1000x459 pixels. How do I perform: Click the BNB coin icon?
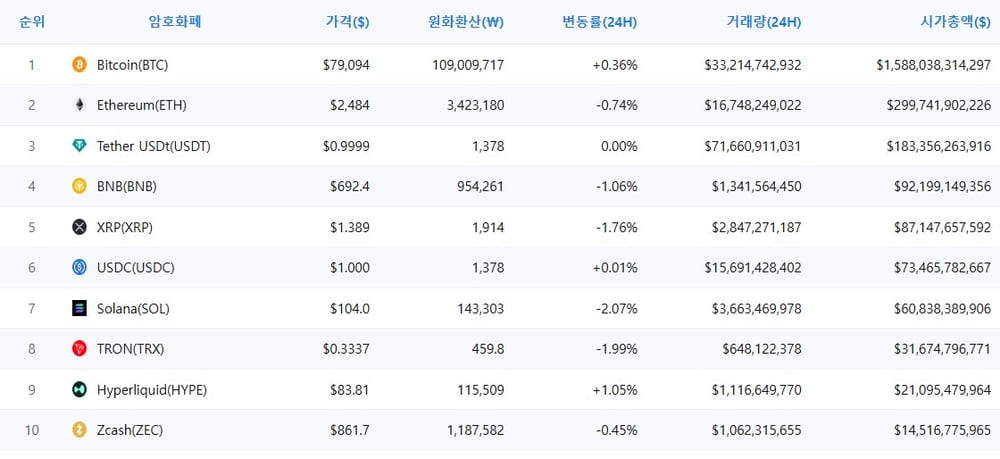coord(79,186)
